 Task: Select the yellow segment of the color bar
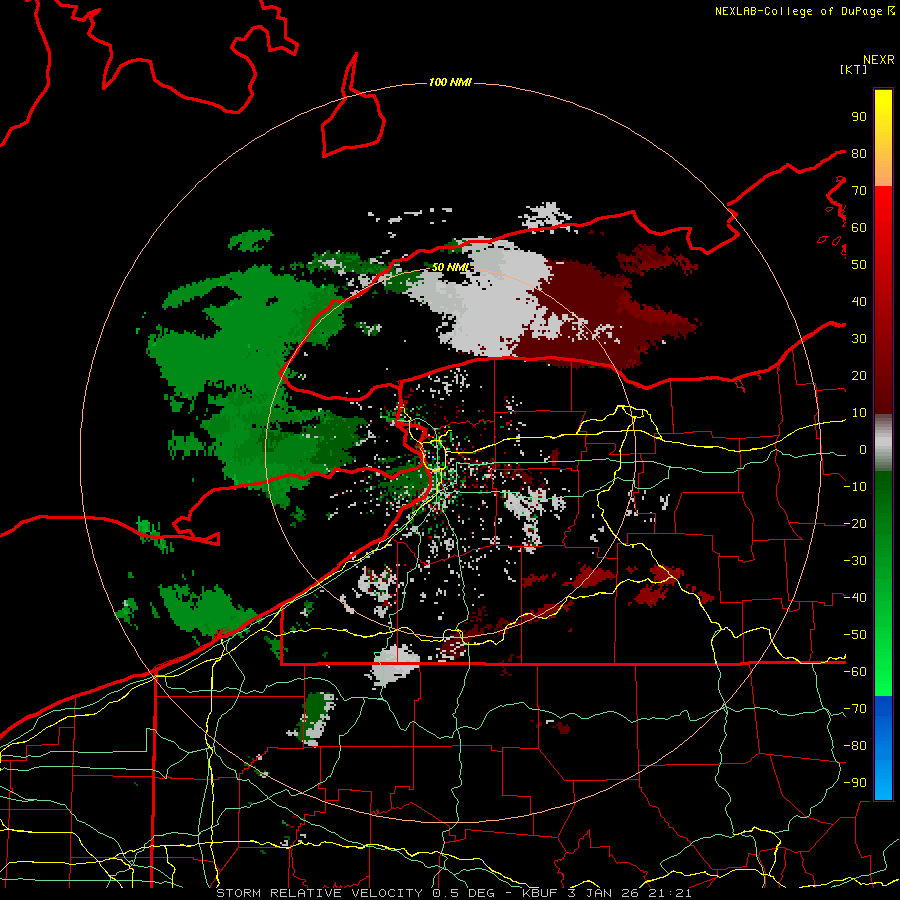click(x=883, y=112)
